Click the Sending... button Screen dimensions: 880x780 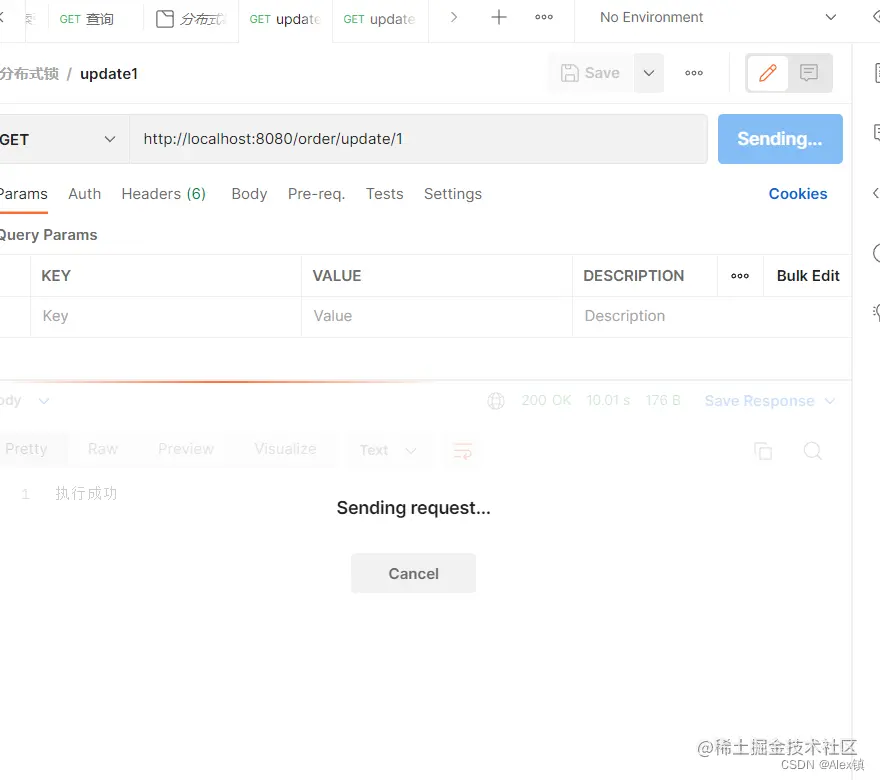pyautogui.click(x=780, y=139)
